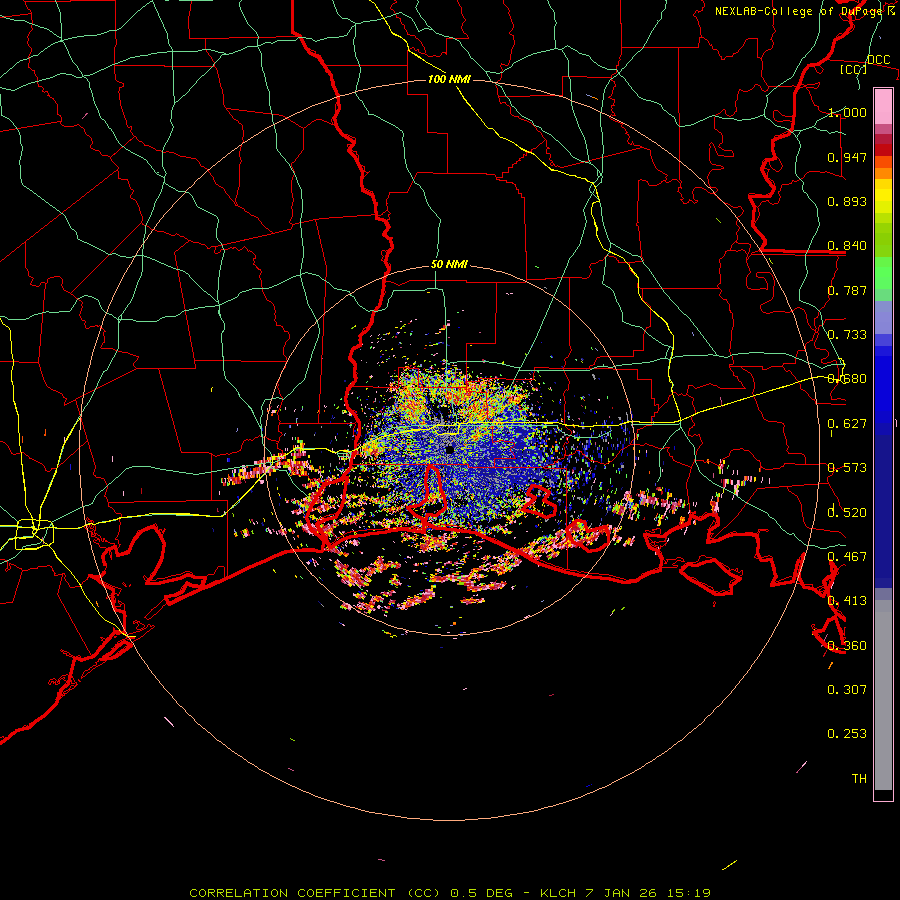Click the 0.787 color scale value
The image size is (900, 900).
pos(847,290)
